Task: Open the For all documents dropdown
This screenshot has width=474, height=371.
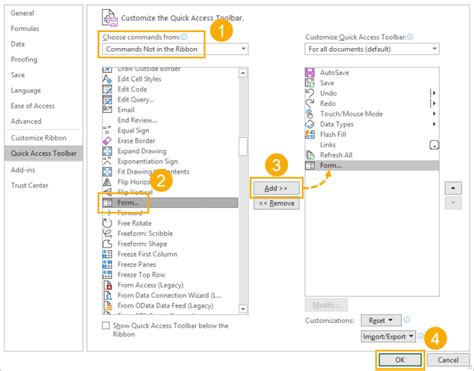Action: coord(372,49)
